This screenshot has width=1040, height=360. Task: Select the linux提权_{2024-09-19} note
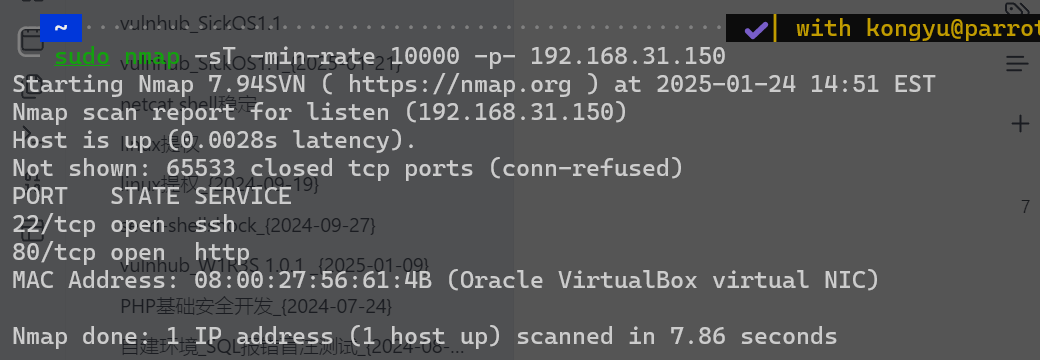[x=220, y=184]
